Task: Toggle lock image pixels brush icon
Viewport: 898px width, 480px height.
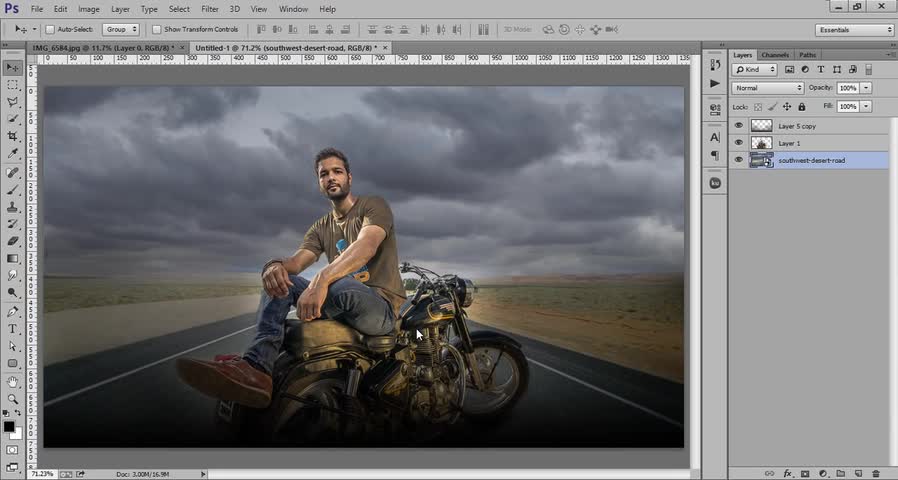Action: [x=773, y=107]
